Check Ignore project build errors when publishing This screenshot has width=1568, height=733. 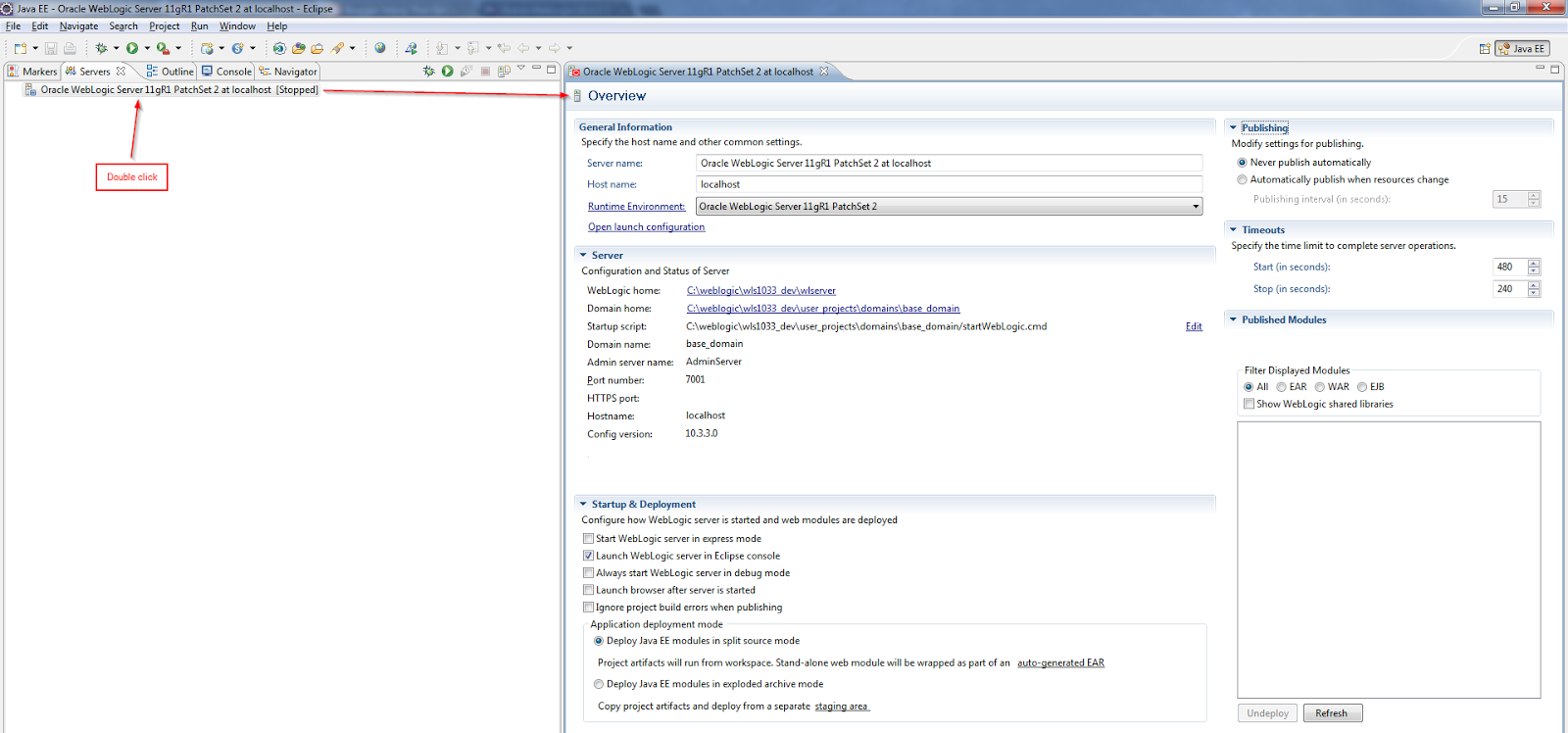tap(588, 607)
